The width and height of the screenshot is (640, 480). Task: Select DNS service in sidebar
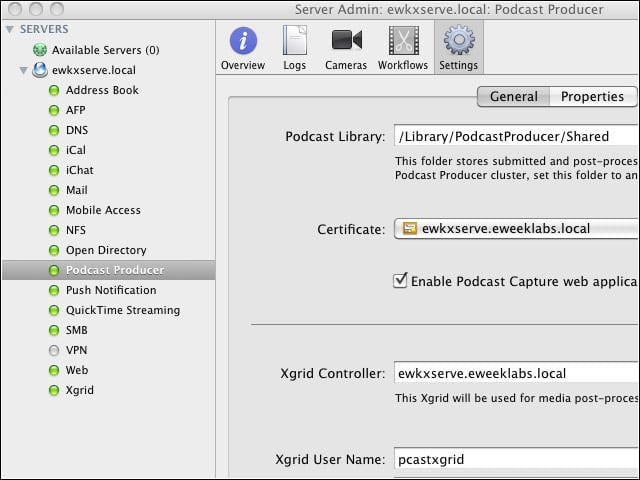(77, 130)
